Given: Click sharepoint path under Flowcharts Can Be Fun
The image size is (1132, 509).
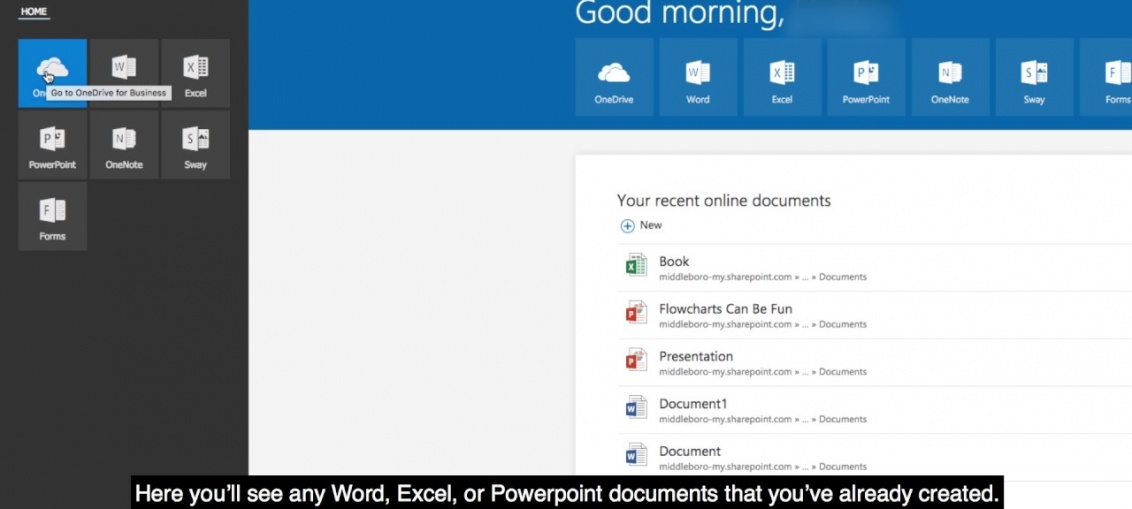Looking at the screenshot, I should pos(762,324).
